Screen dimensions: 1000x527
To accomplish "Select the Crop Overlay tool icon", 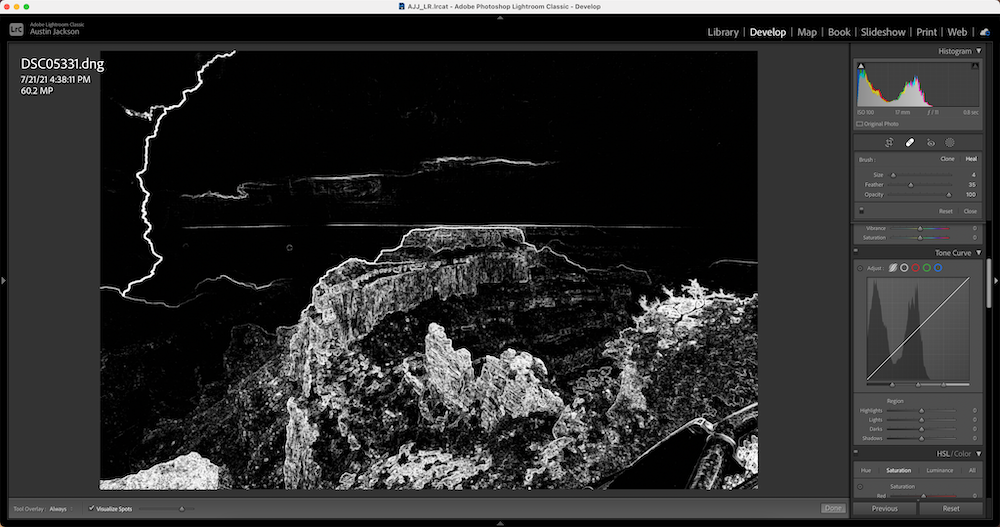I will [889, 142].
